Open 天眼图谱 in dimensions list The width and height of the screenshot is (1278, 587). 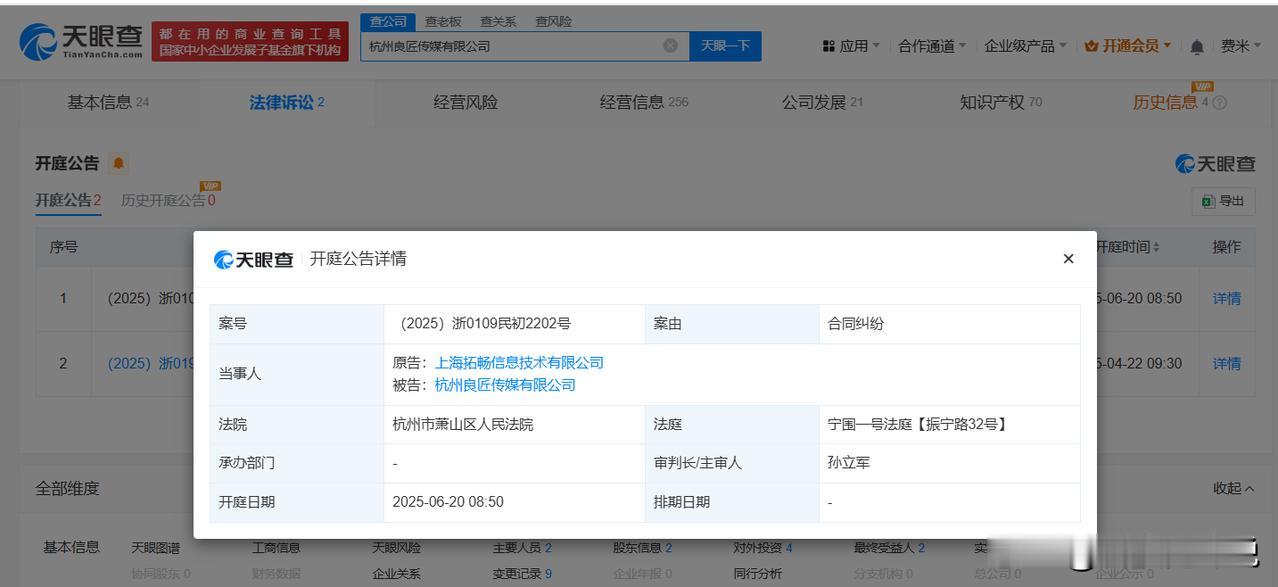point(155,548)
